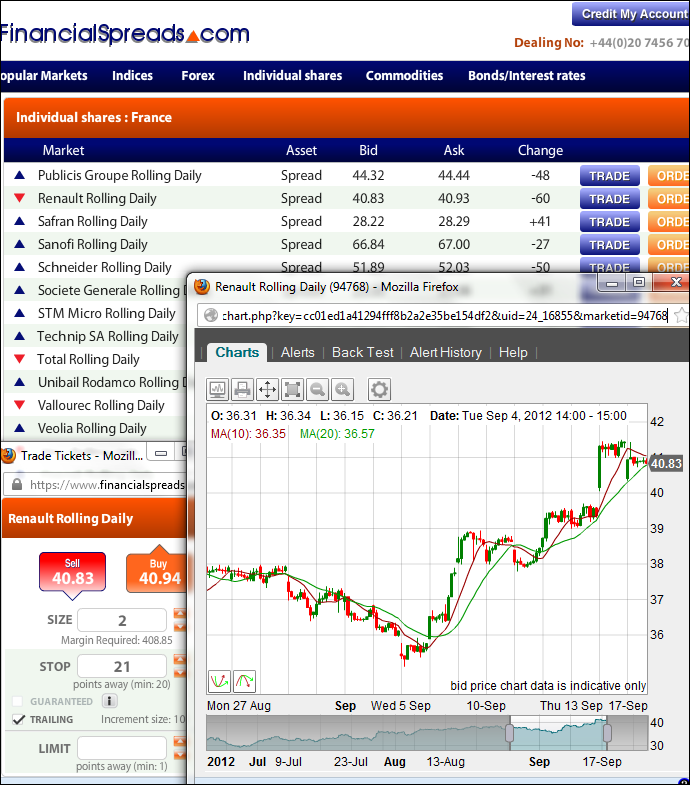Switch to the Charts tab
Viewport: 690px width, 785px height.
(x=237, y=352)
